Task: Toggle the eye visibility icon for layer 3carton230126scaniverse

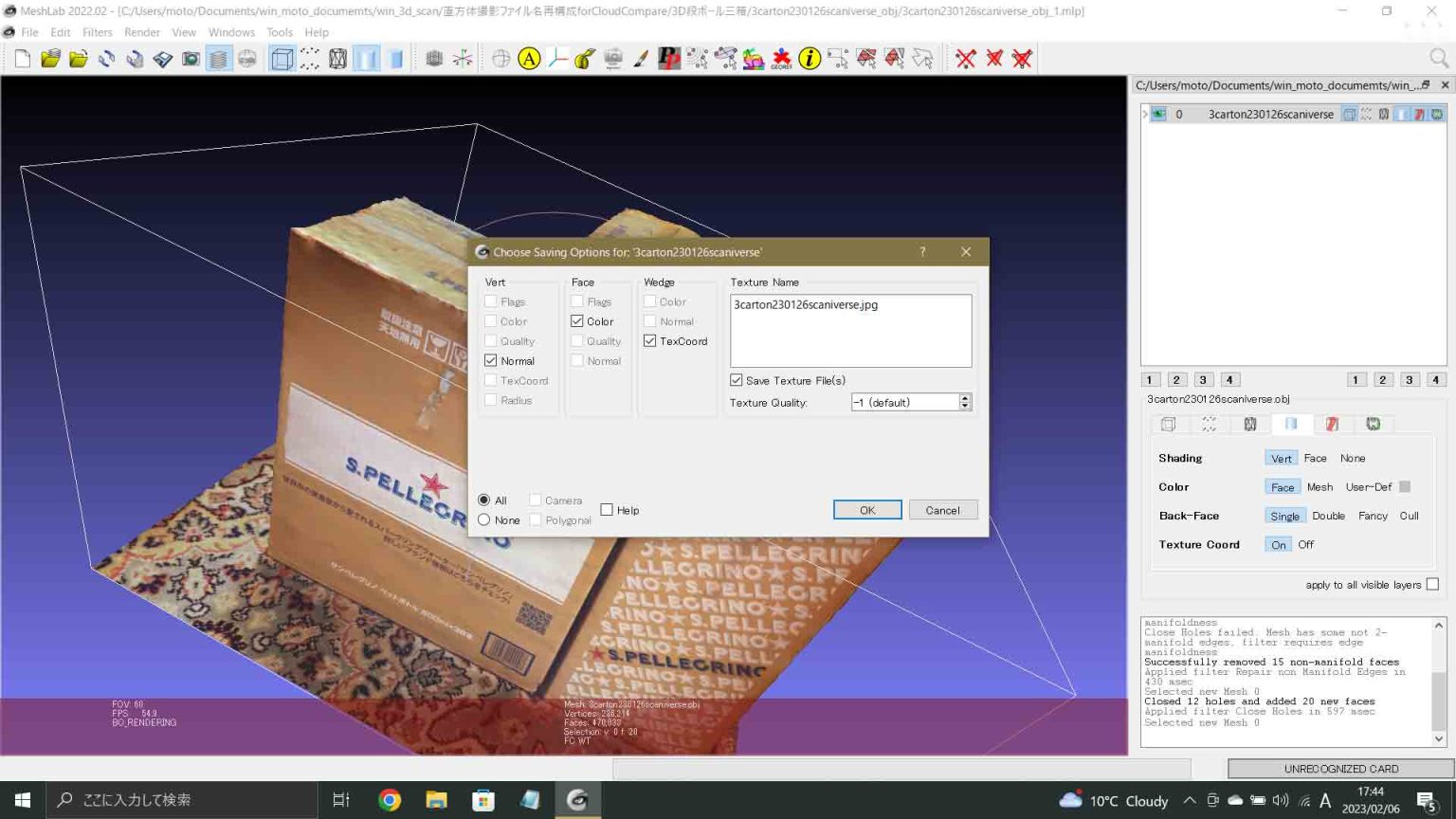Action: coord(1158,114)
